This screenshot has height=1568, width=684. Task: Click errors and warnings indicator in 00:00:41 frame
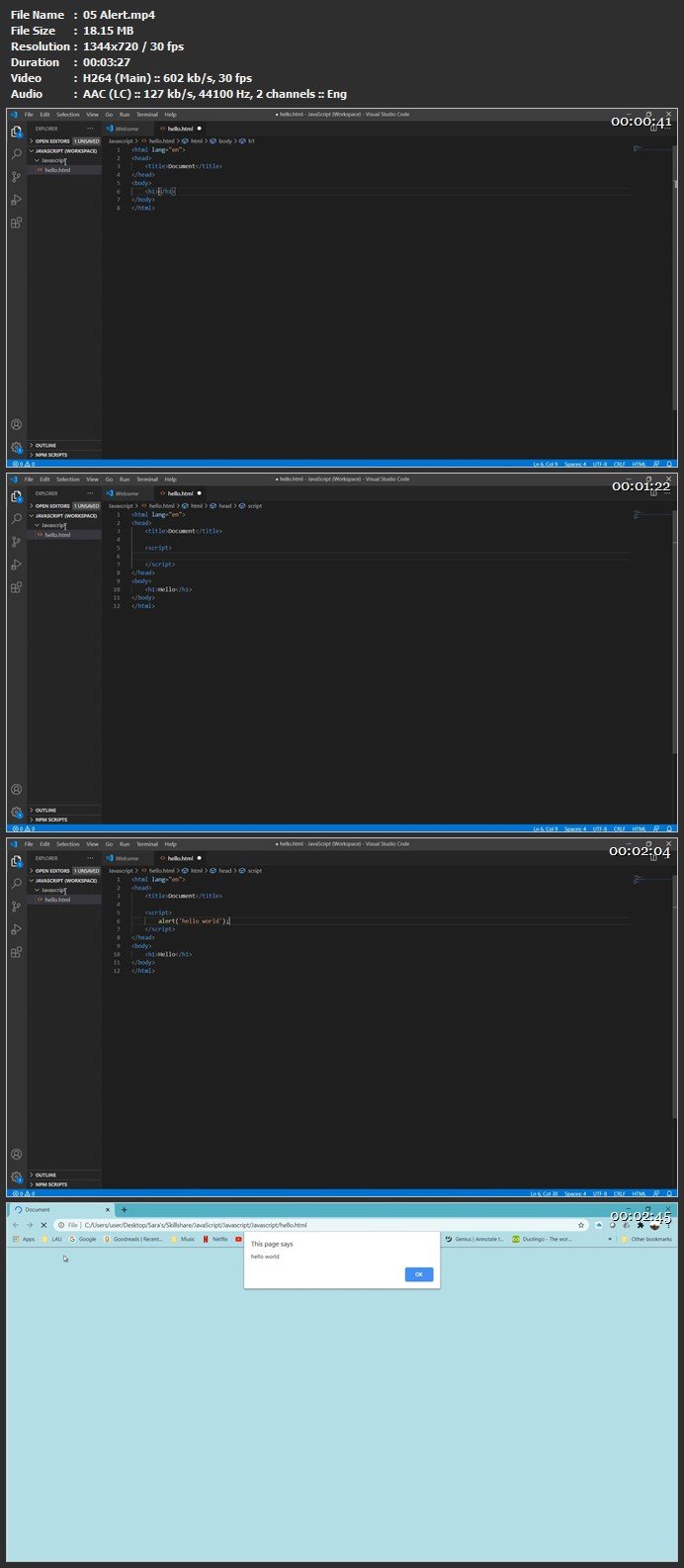point(22,464)
